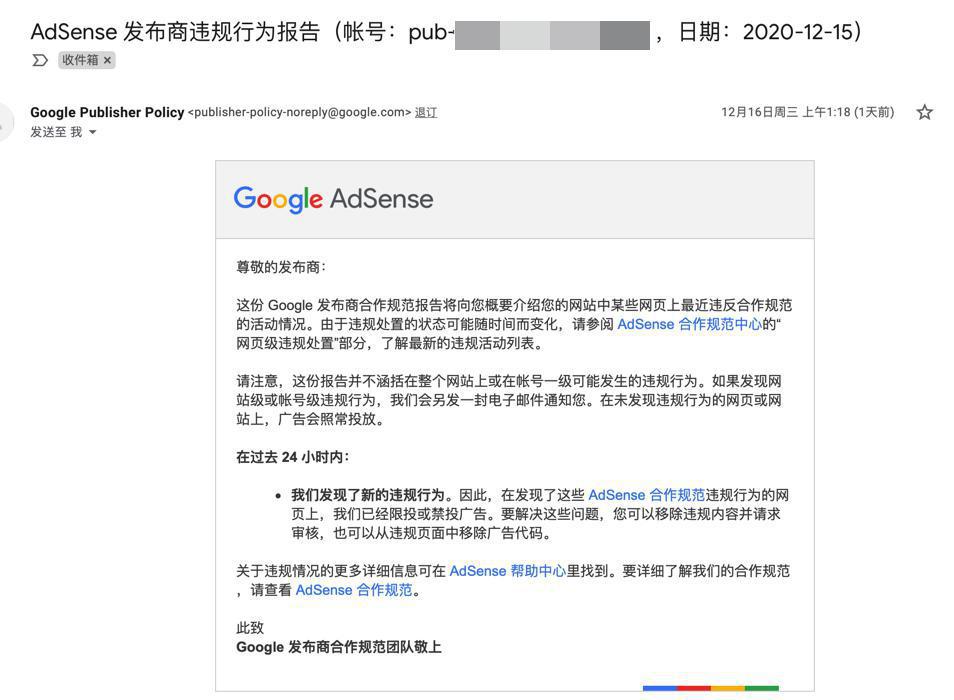Viewport: 954px width, 700px height.
Task: Expand recipient details arrow beside 发送至 我
Action: point(93,132)
